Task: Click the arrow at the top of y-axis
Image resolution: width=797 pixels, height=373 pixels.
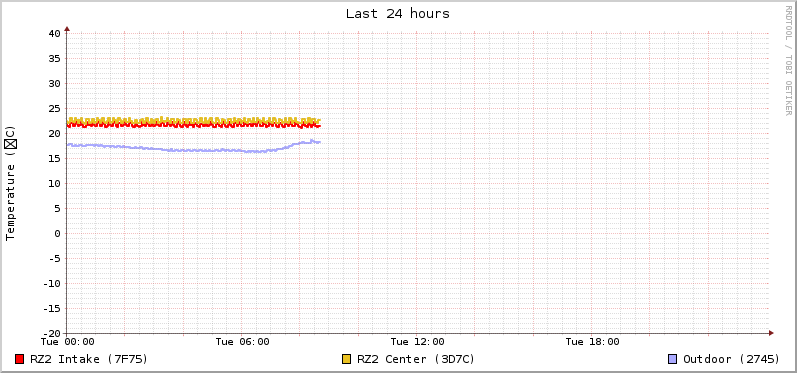Action: (x=67, y=29)
